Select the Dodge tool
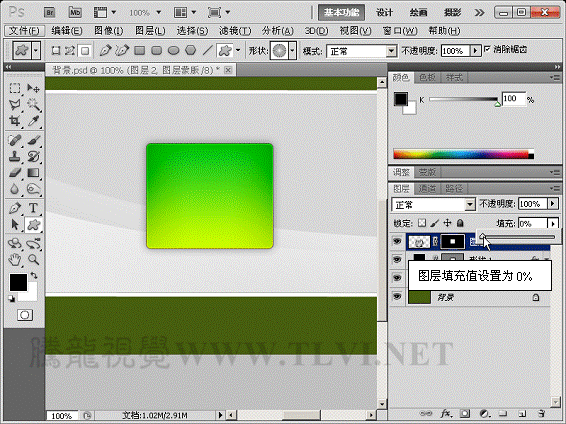This screenshot has width=566, height=424. [33, 189]
